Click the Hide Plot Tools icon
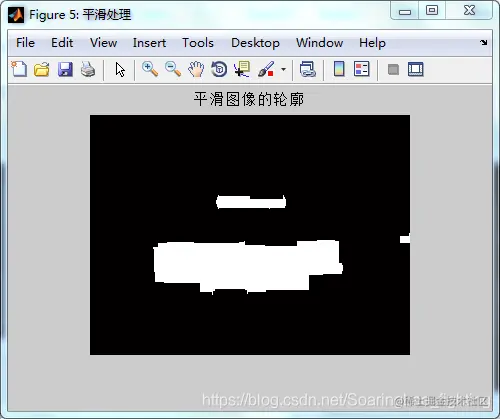 click(393, 70)
